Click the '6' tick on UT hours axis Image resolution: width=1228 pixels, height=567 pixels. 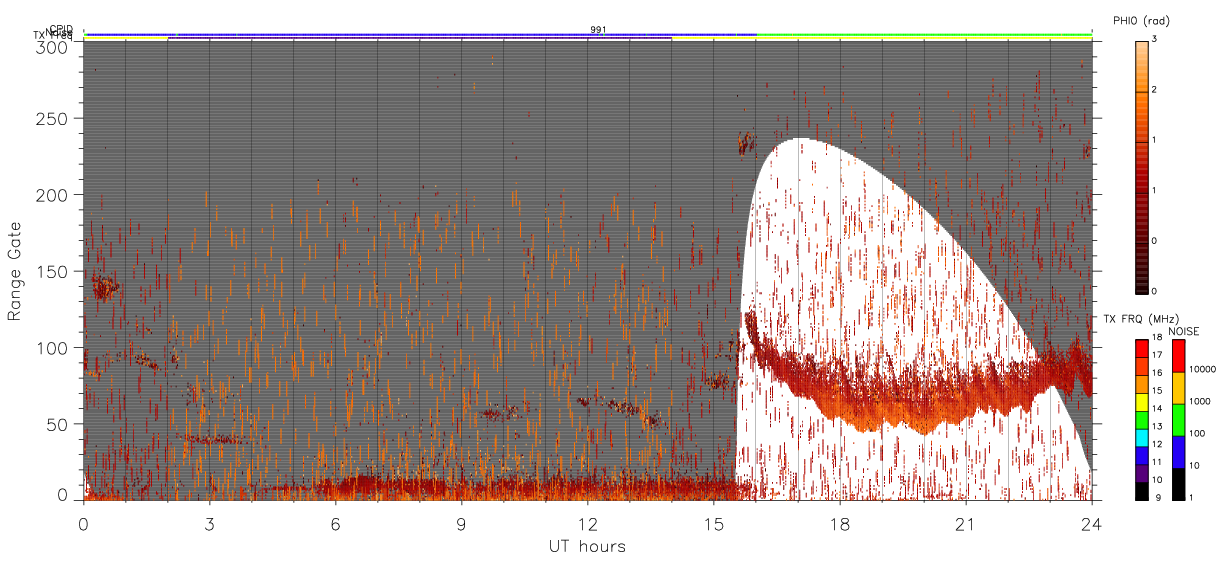335,523
